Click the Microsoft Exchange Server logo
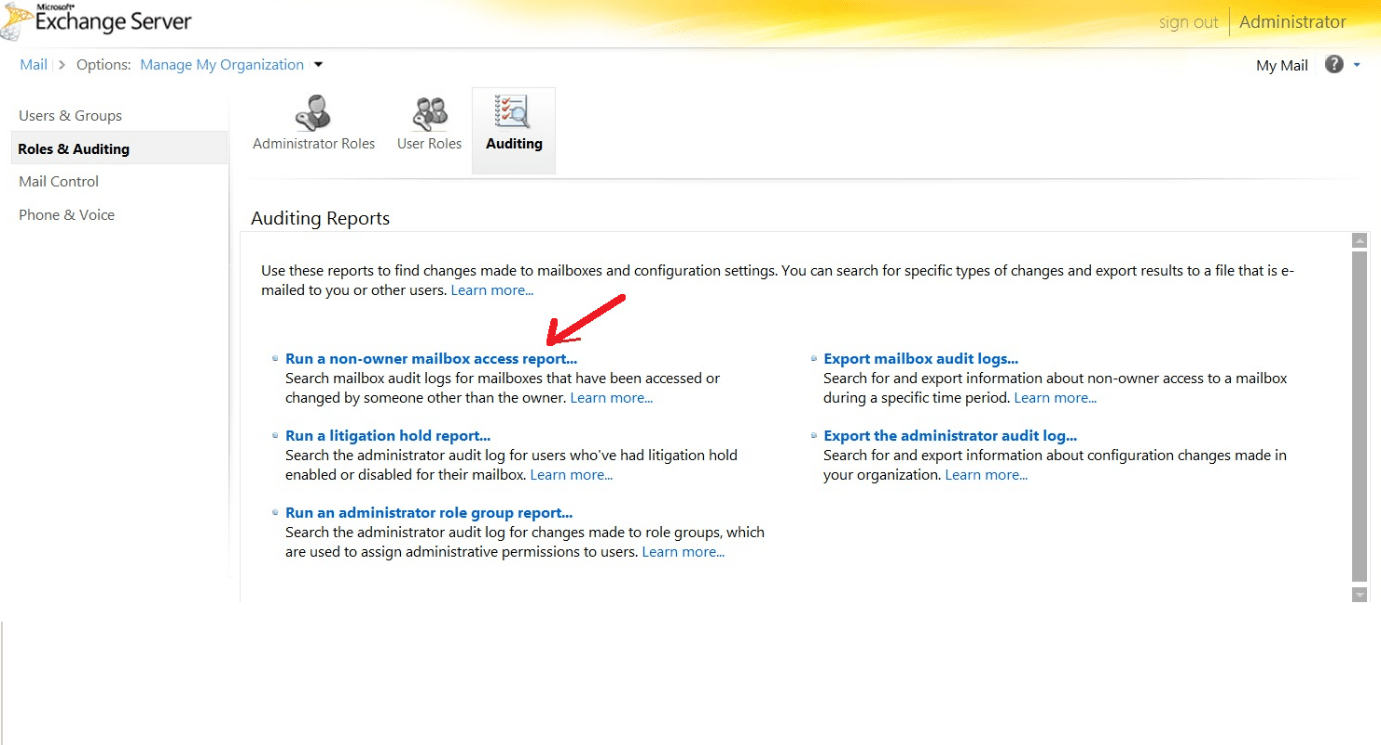The height and width of the screenshot is (745, 1381). pyautogui.click(x=95, y=20)
